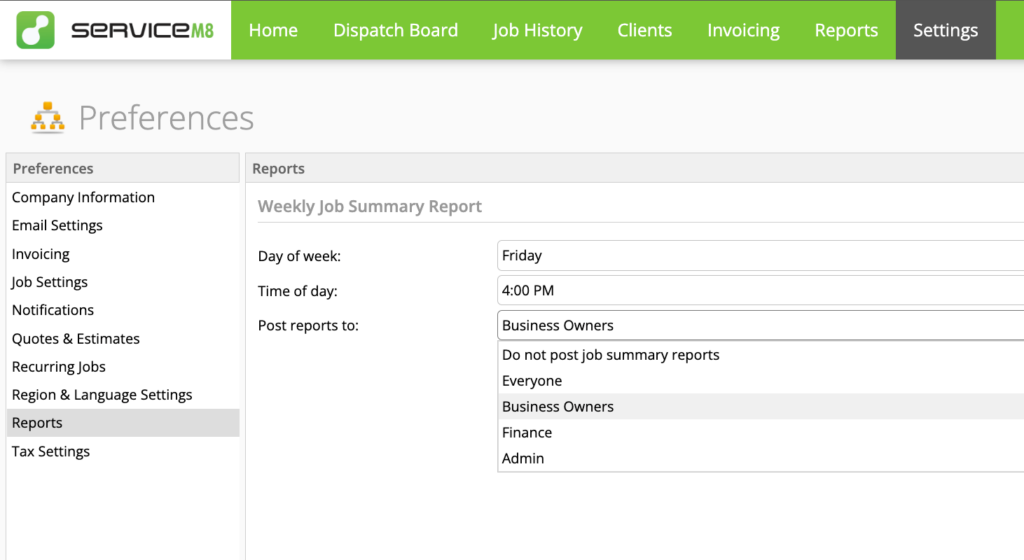Select Everyone from the dropdown list
This screenshot has height=560, width=1024.
532,381
